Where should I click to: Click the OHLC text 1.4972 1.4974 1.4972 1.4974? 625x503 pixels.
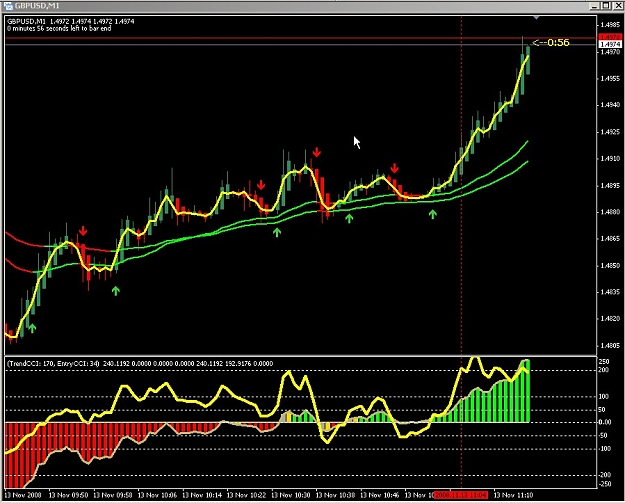pyautogui.click(x=92, y=22)
